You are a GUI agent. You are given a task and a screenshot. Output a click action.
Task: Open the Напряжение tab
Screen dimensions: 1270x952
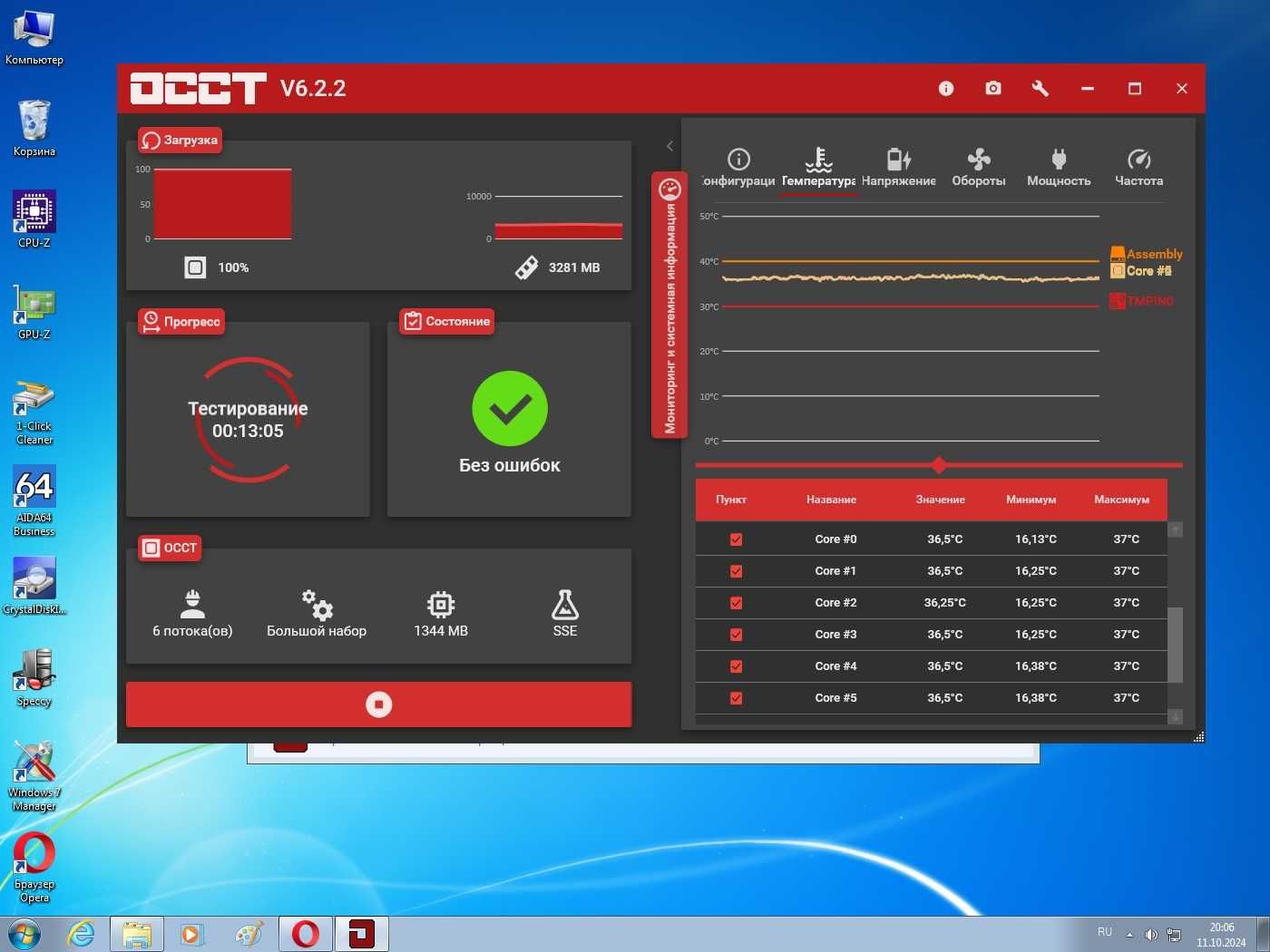pos(898,169)
